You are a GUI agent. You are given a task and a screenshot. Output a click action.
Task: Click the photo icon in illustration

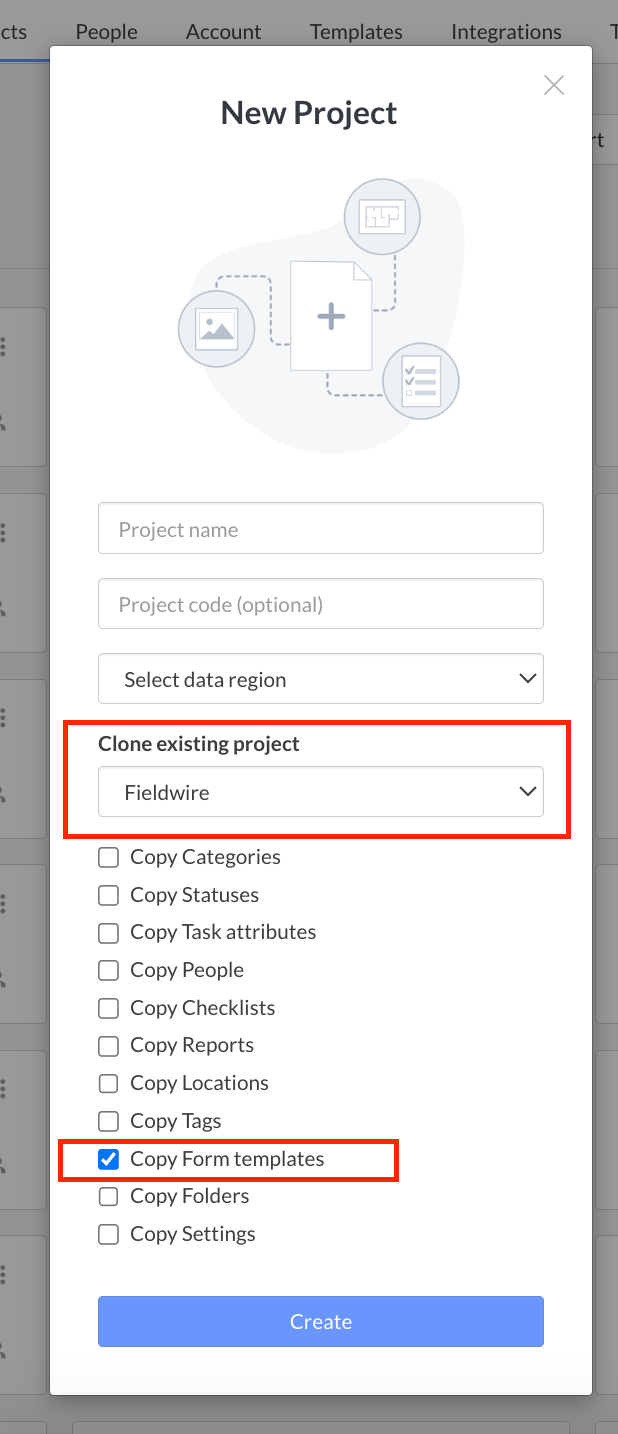pyautogui.click(x=216, y=328)
